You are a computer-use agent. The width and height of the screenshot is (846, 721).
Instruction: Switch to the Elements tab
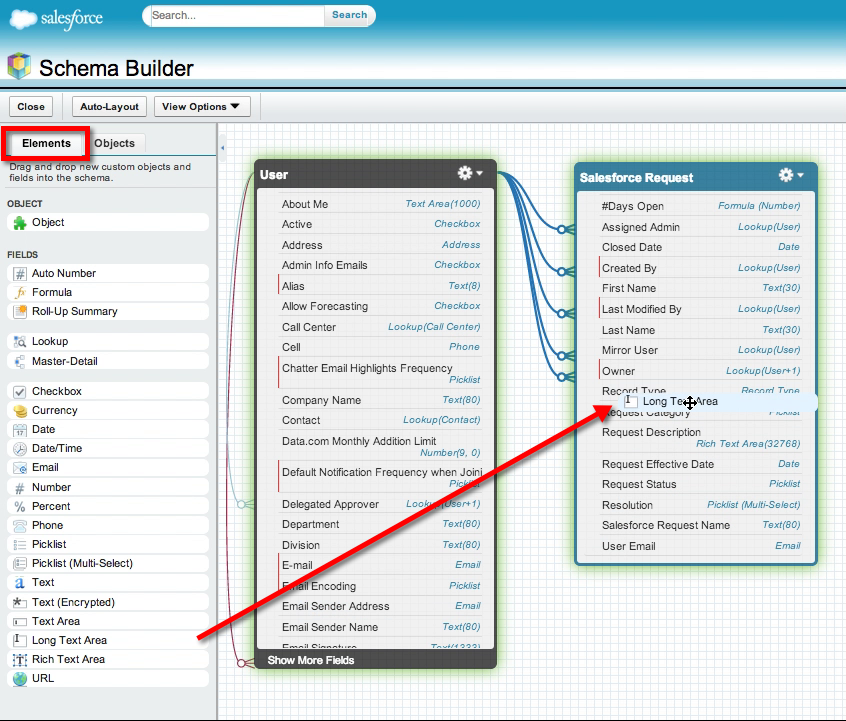click(46, 144)
